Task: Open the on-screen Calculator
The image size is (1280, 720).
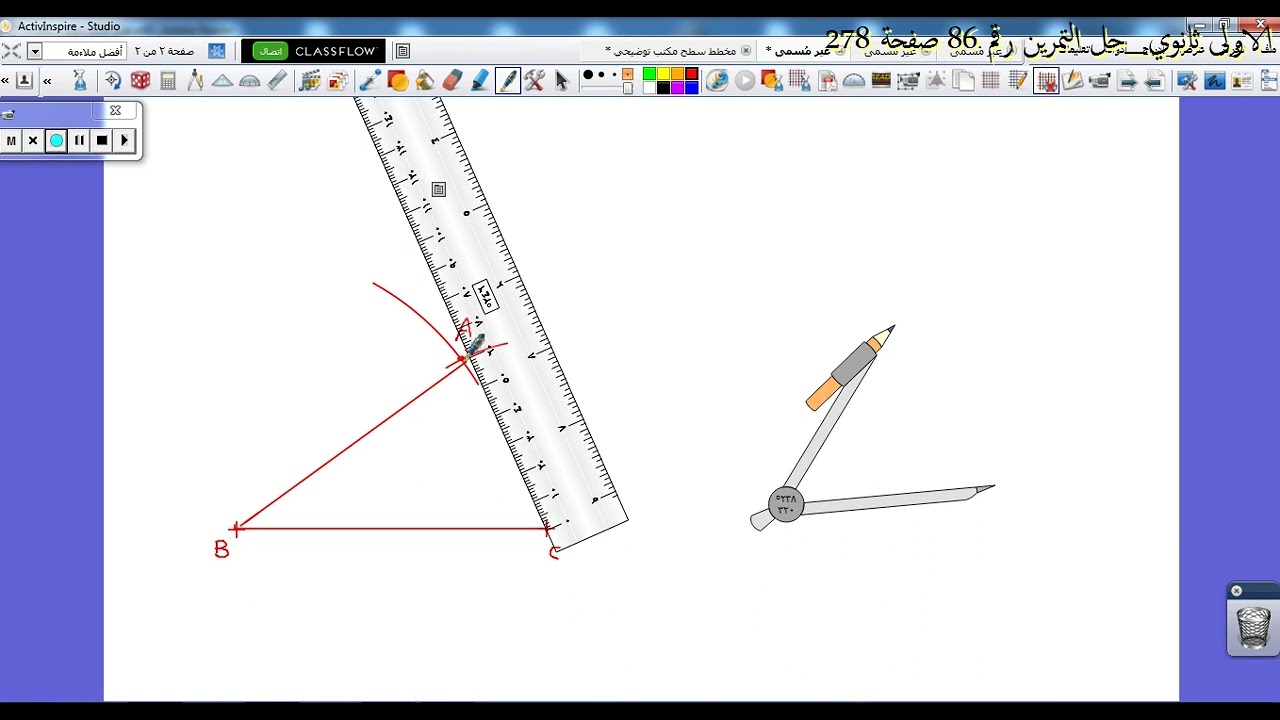Action: click(168, 80)
